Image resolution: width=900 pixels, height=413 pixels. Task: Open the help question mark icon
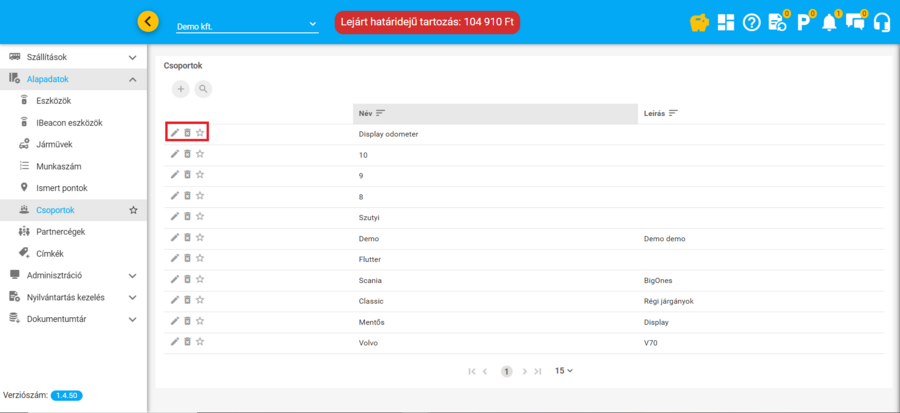tap(752, 22)
